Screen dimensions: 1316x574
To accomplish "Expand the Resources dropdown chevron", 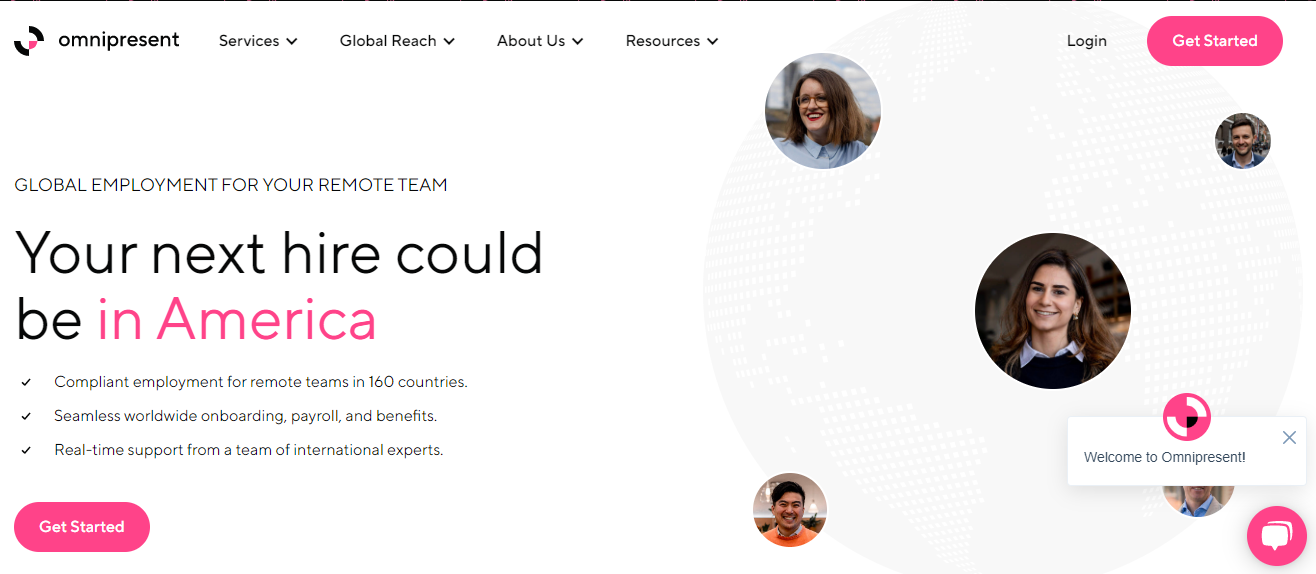I will tap(712, 41).
